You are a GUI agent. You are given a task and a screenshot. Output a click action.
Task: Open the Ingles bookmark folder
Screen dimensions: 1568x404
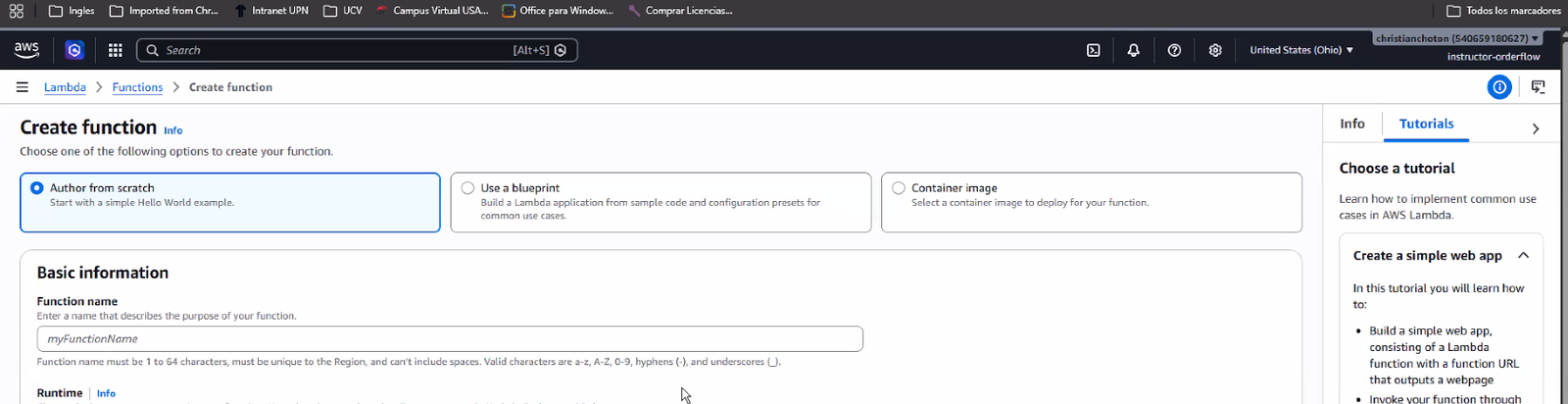click(72, 11)
